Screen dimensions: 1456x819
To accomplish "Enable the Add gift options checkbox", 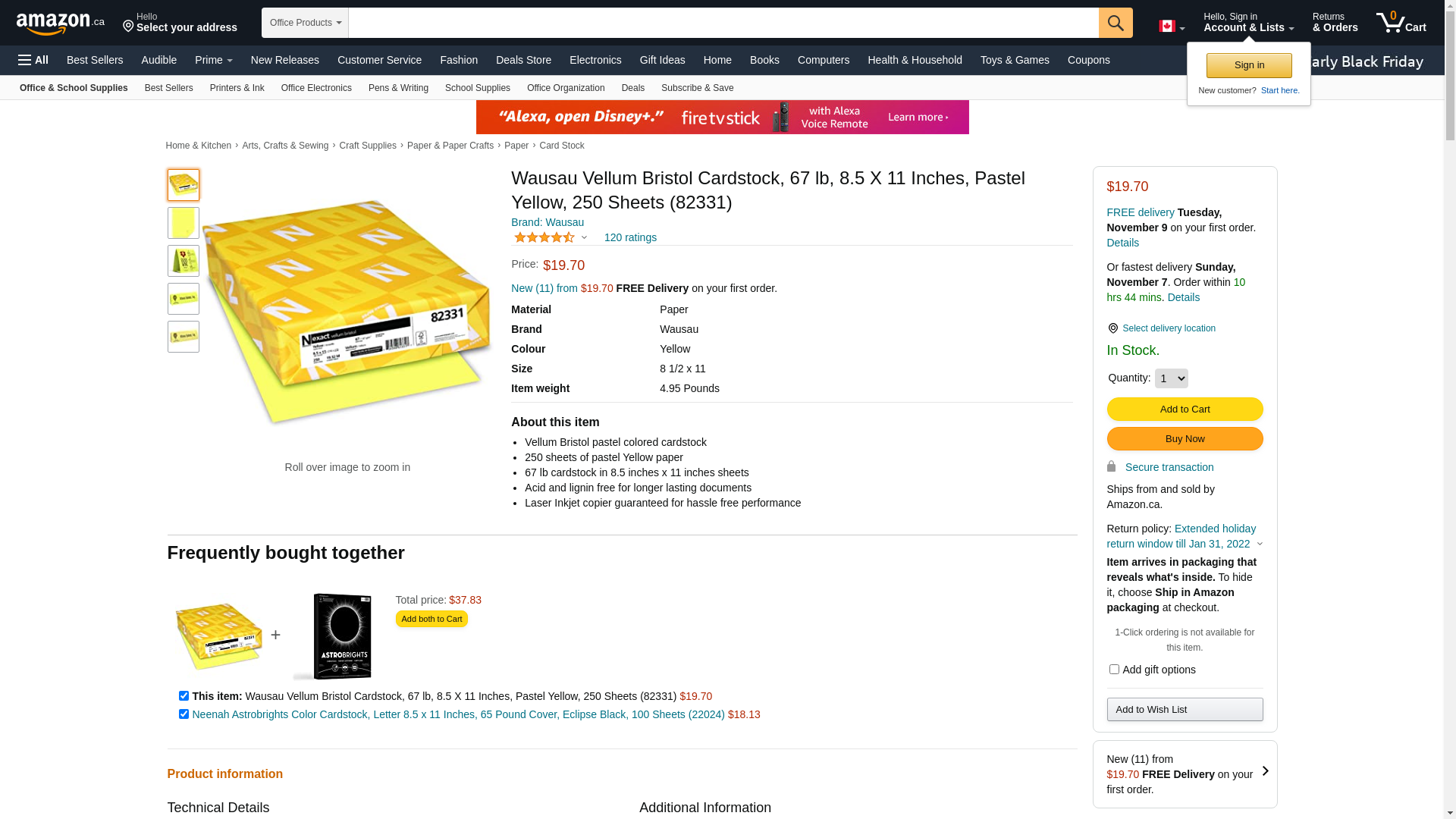I will (x=1114, y=670).
